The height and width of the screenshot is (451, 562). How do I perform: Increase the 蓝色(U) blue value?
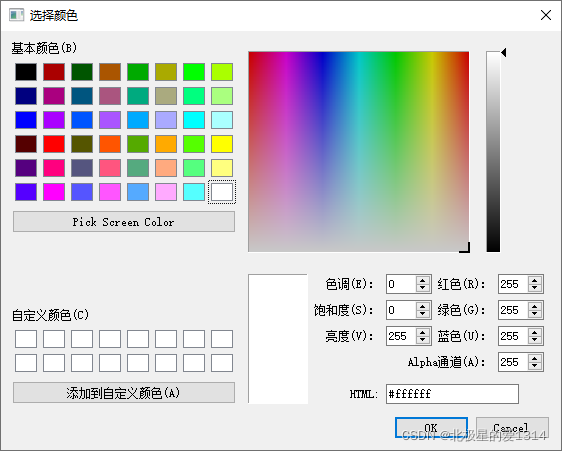pyautogui.click(x=535, y=332)
